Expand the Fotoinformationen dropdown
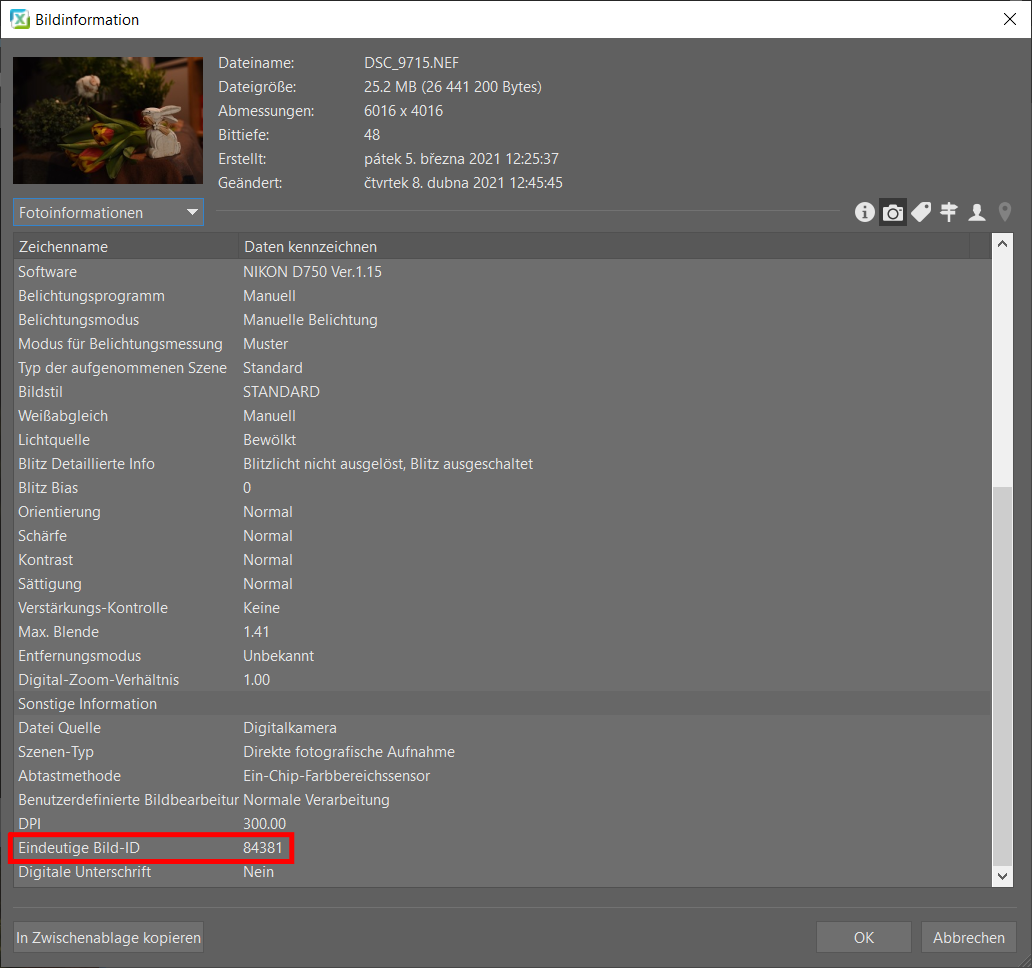Screen dimensions: 1032x968 pyautogui.click(x=108, y=213)
